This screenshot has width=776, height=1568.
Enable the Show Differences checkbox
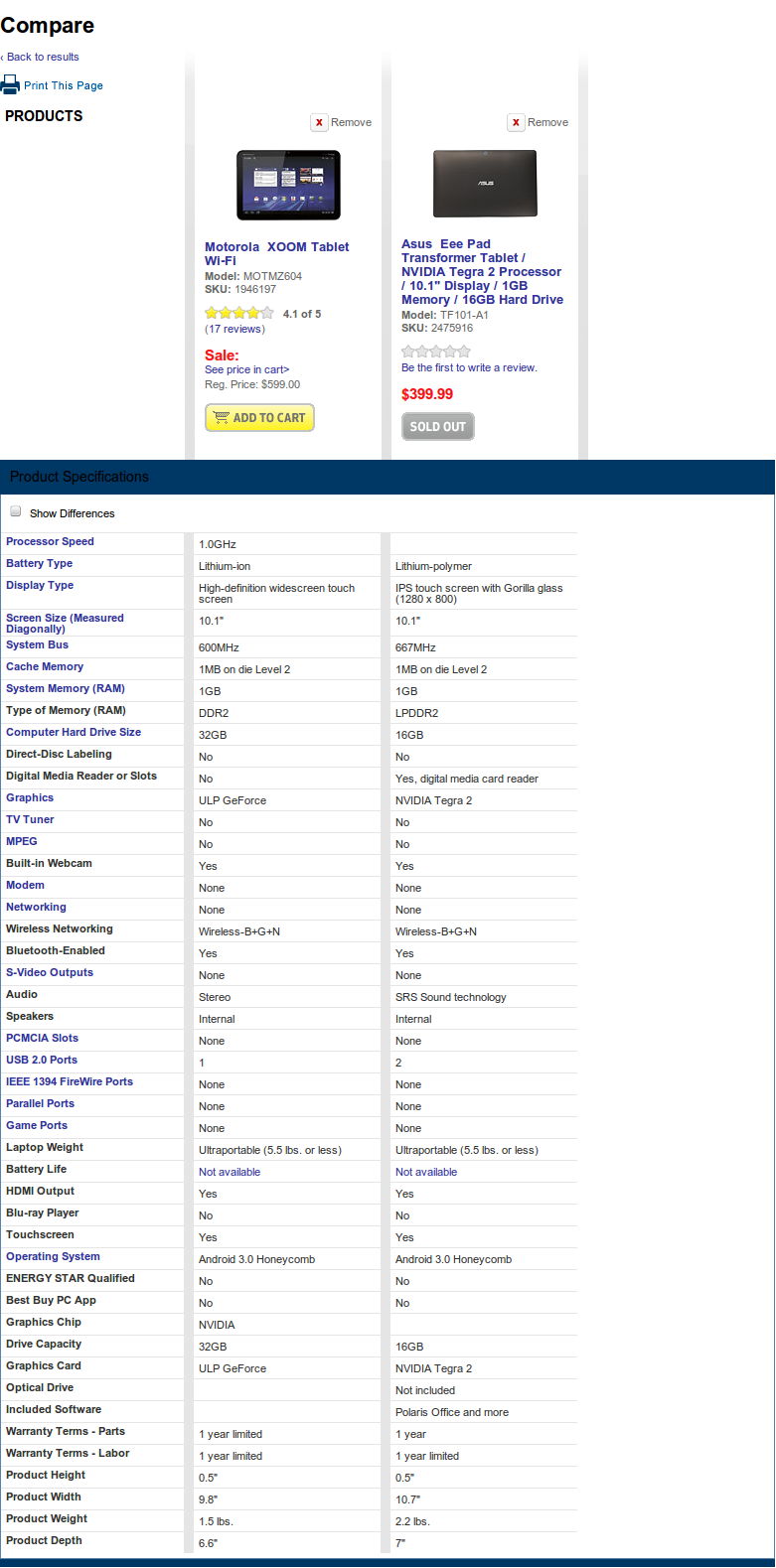tap(16, 511)
